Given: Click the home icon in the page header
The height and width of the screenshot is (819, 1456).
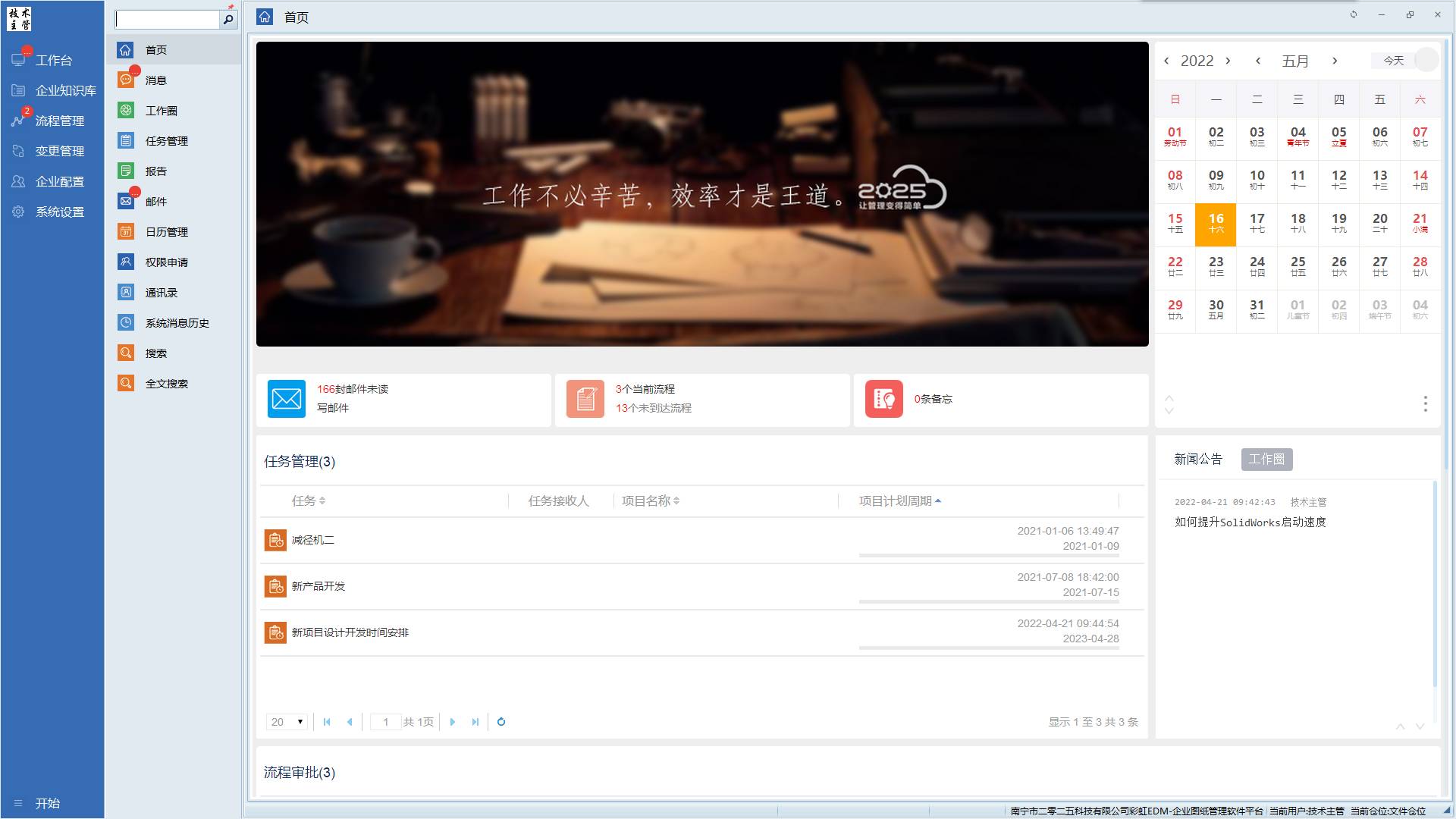Looking at the screenshot, I should (265, 17).
